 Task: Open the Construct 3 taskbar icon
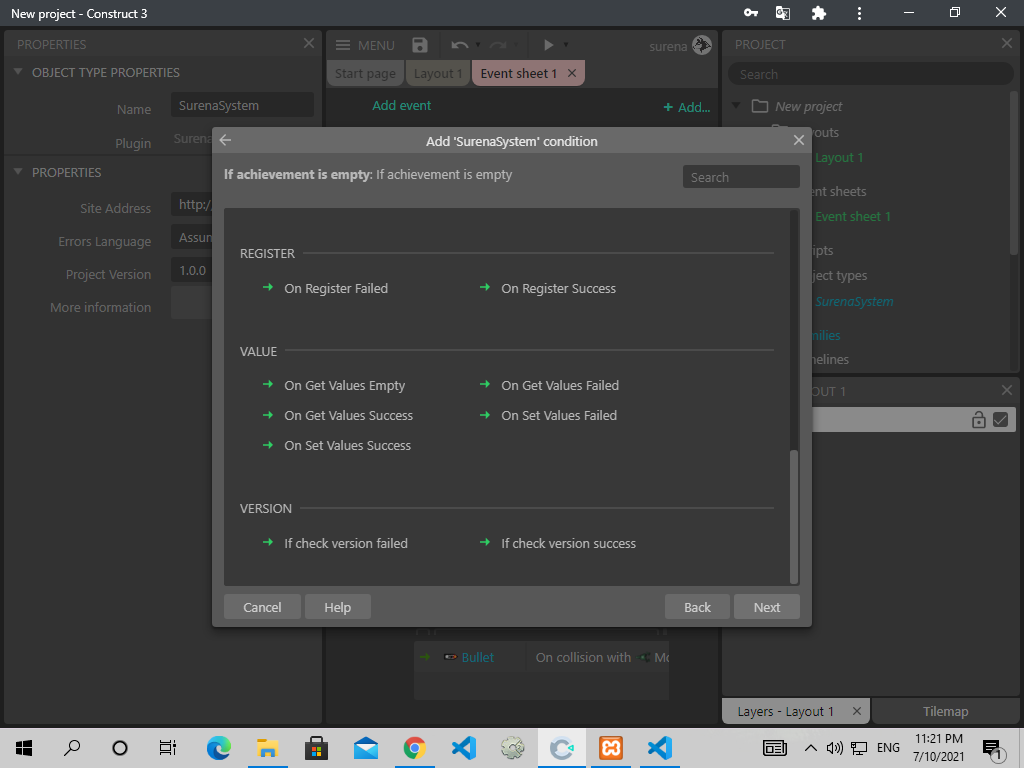click(562, 748)
